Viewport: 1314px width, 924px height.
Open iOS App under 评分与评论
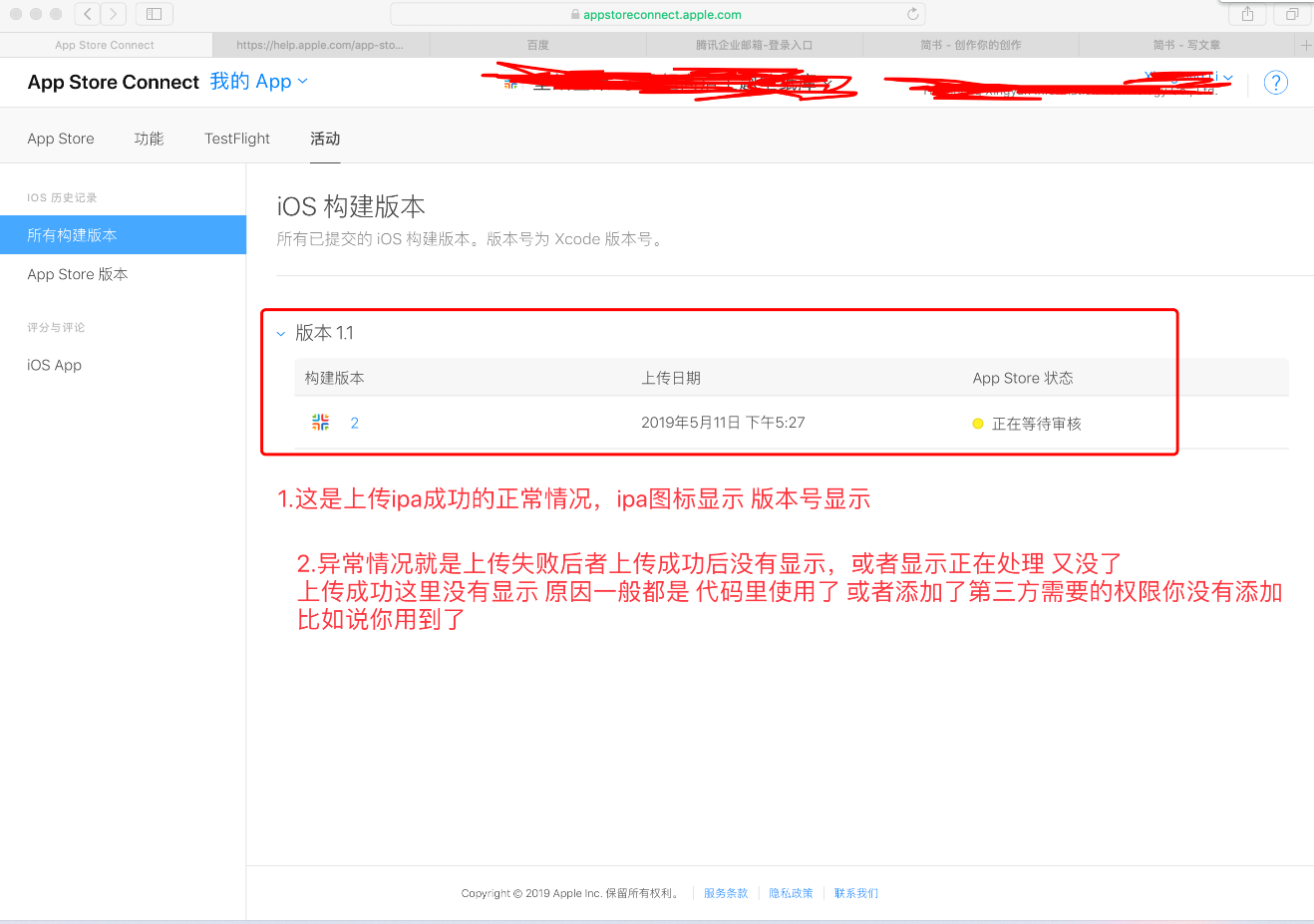(55, 365)
